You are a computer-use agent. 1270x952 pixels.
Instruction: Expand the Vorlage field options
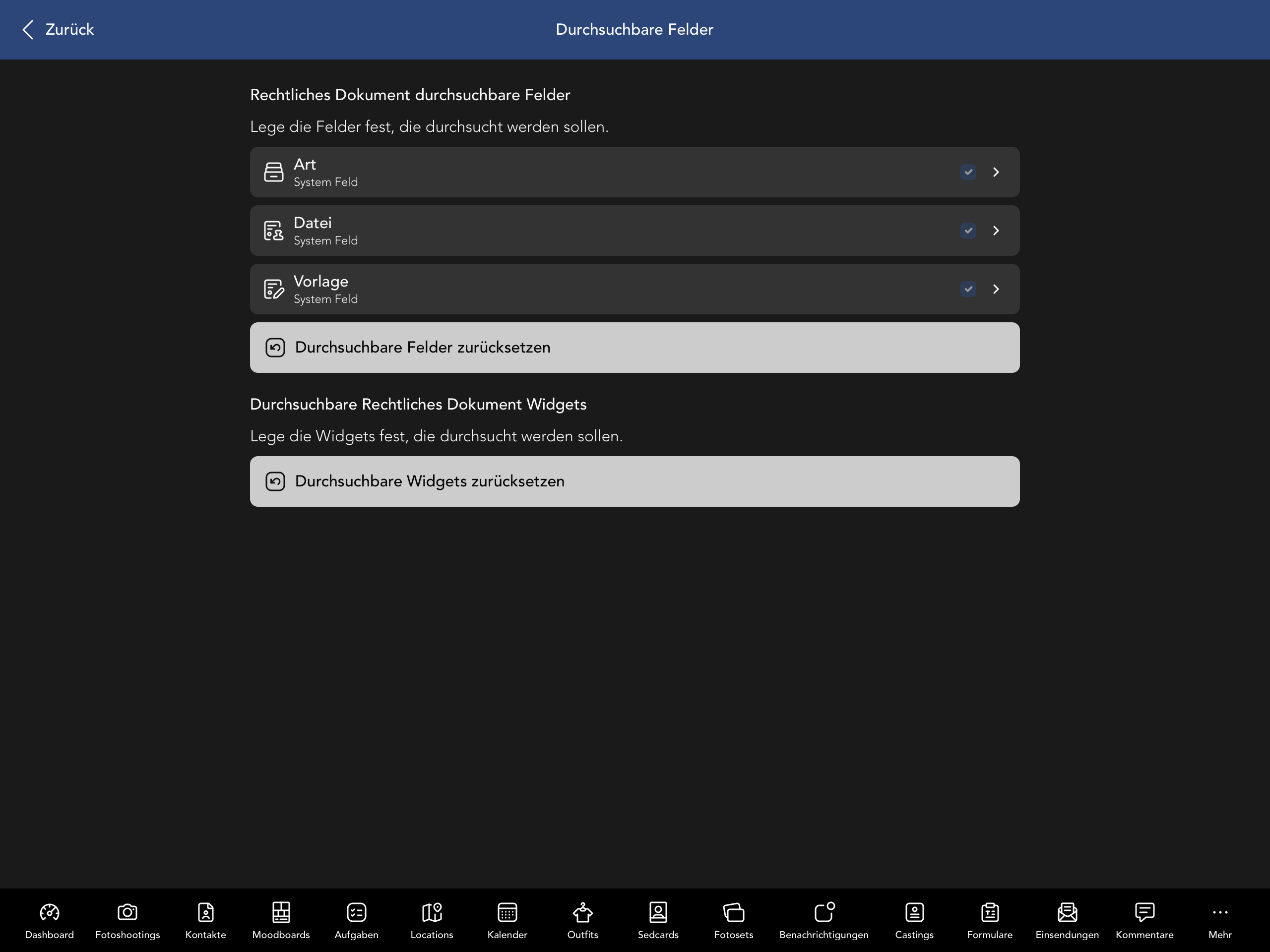point(996,289)
